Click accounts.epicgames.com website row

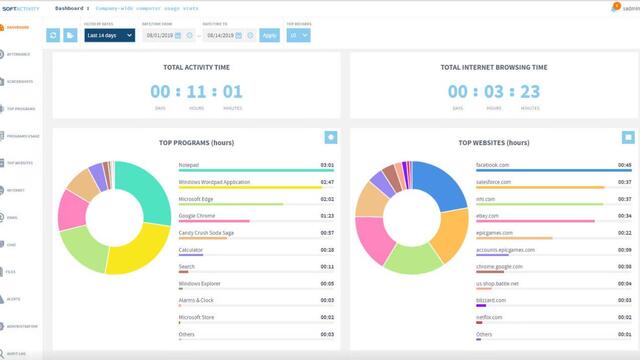pos(553,251)
